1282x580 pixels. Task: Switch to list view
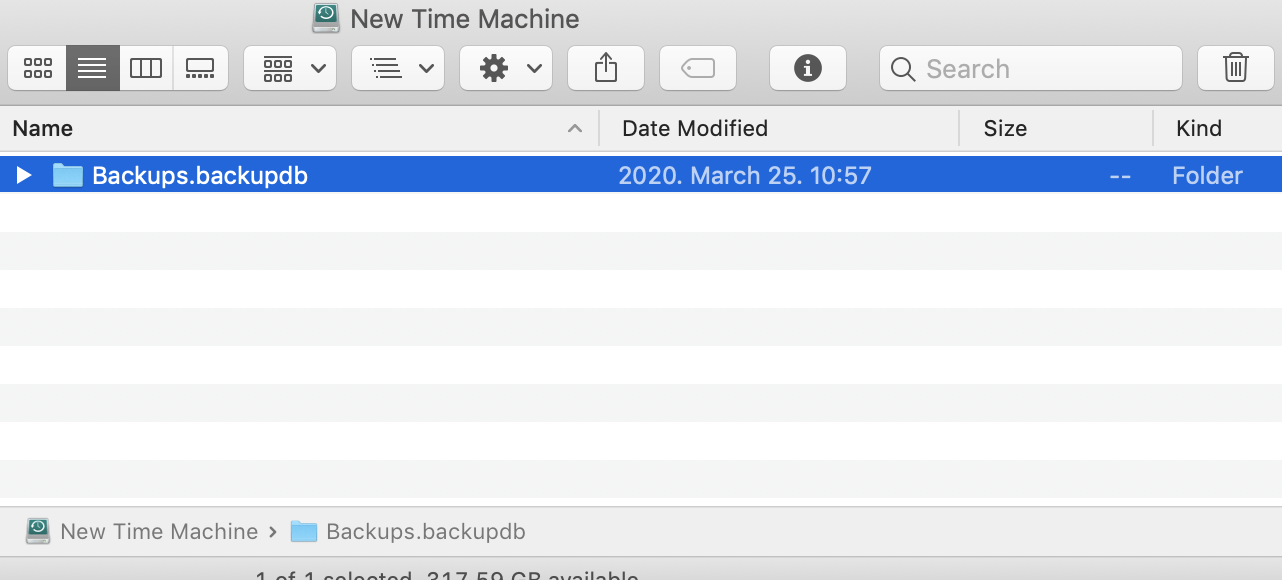pyautogui.click(x=92, y=68)
